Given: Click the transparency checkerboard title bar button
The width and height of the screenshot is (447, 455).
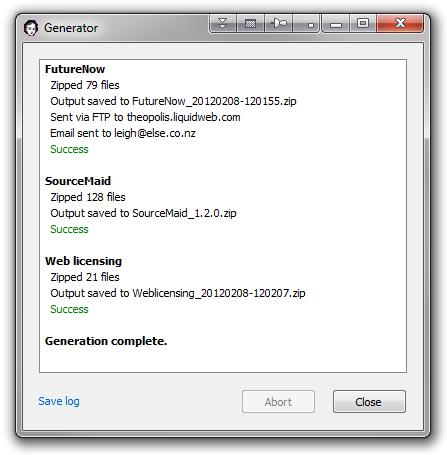Looking at the screenshot, I should tap(250, 23).
